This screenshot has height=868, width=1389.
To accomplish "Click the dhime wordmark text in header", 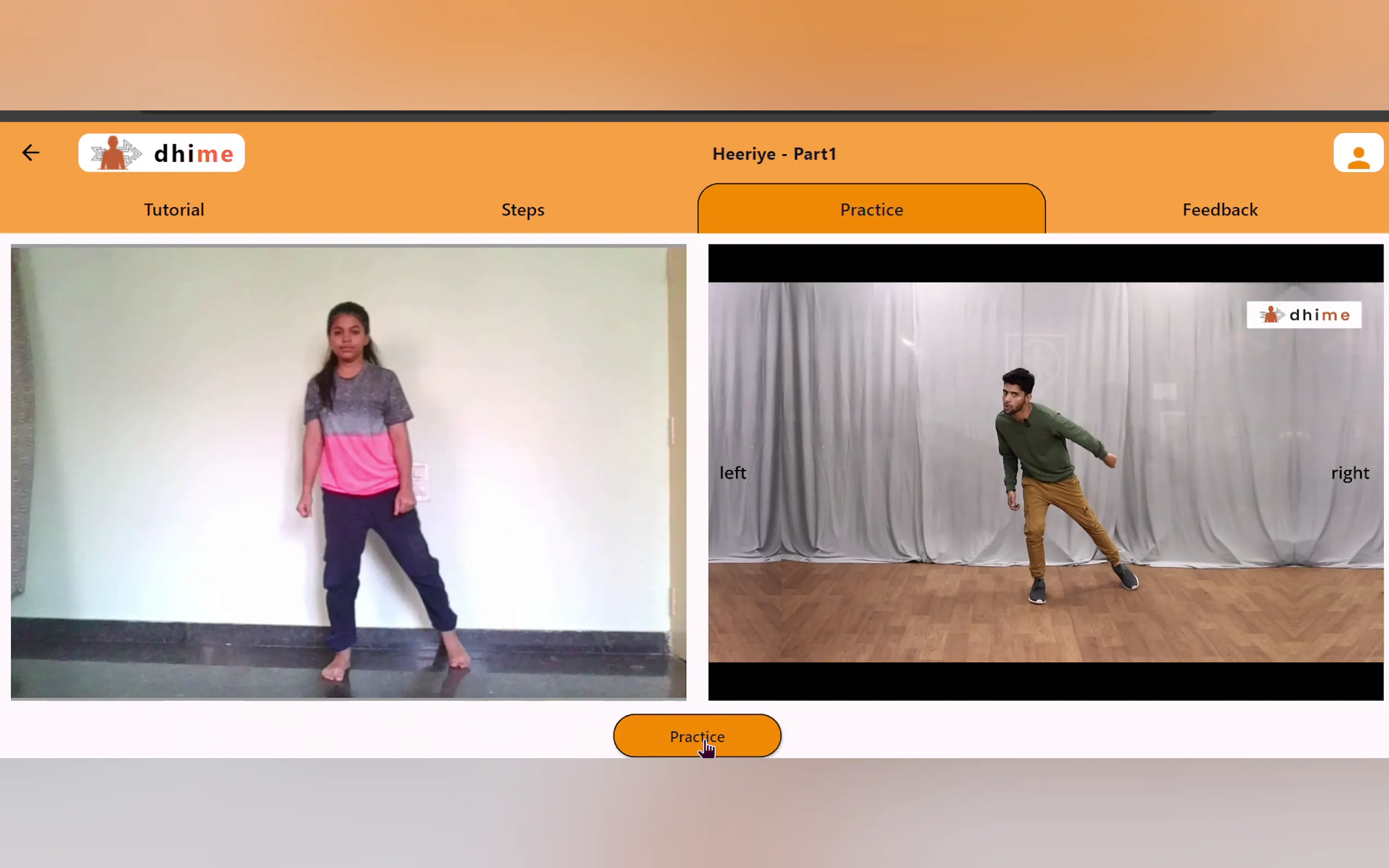I will [194, 154].
